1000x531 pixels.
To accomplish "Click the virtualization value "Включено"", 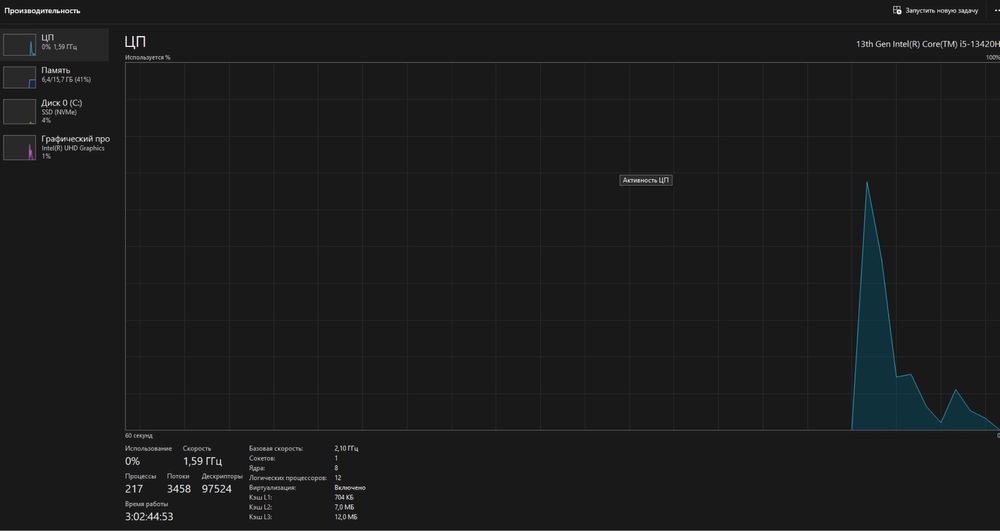I will coord(349,488).
